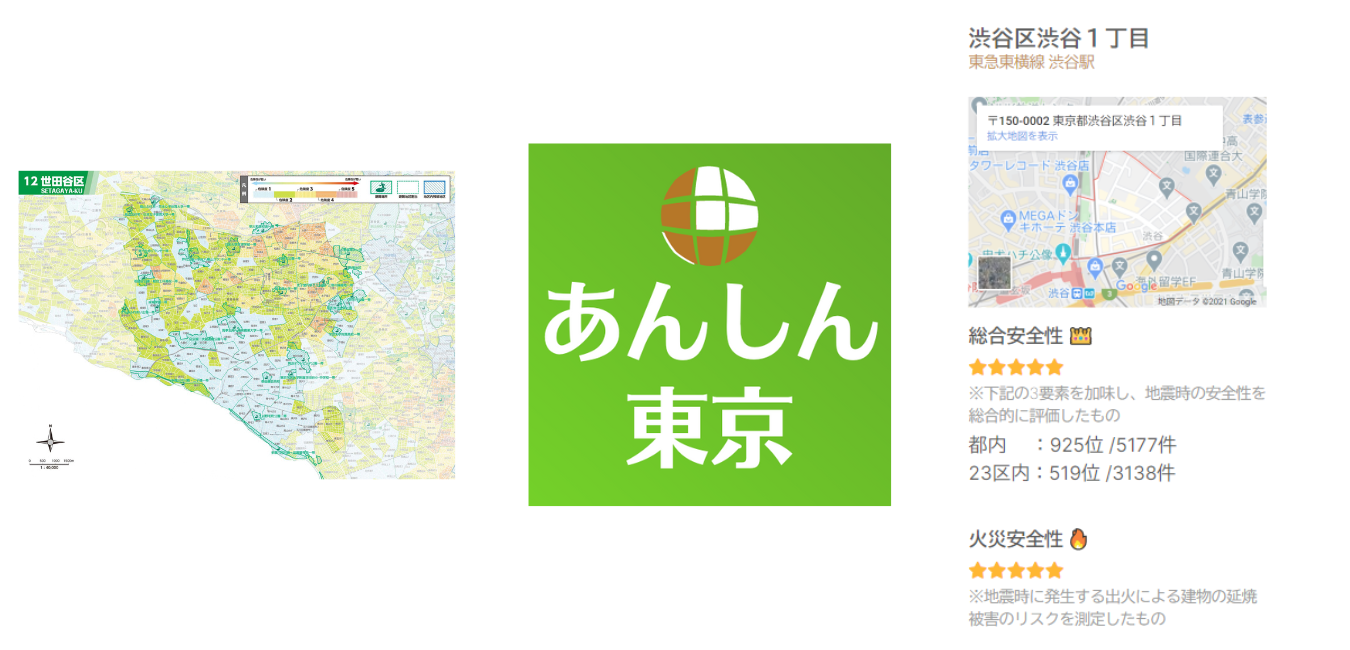This screenshot has width=1350, height=650.
Task: Click the Google logo on the map
Action: coord(1137,286)
